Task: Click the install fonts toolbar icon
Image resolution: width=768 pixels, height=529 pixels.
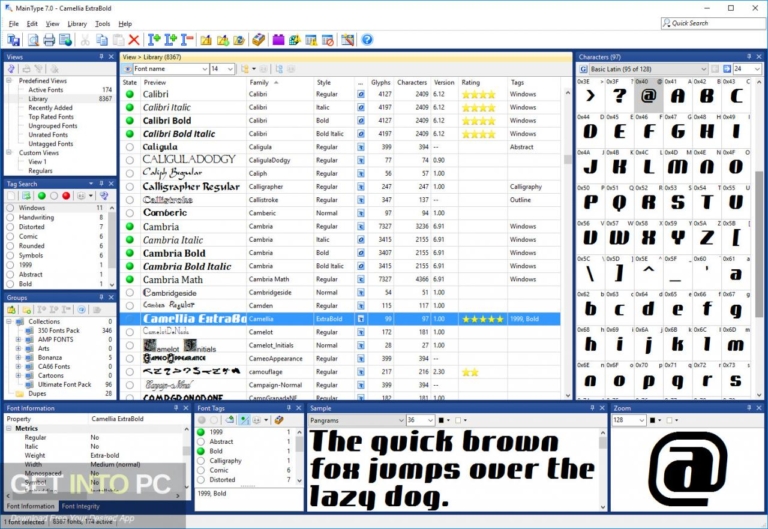Action: click(13, 40)
